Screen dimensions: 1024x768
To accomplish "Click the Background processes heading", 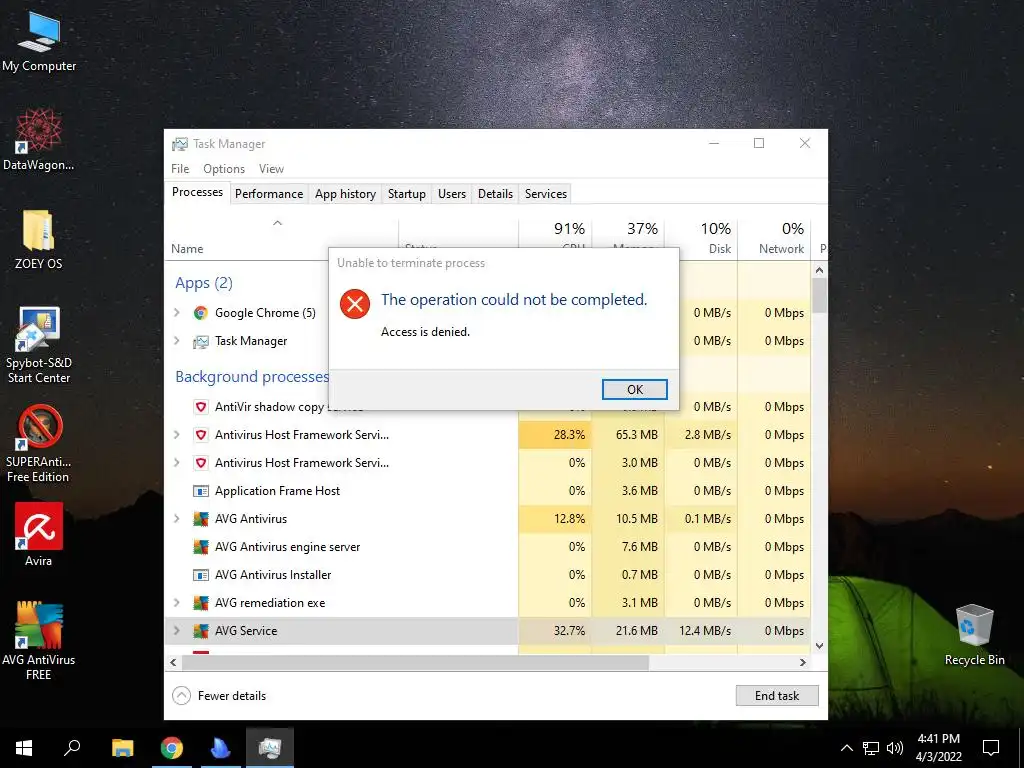I will (252, 377).
